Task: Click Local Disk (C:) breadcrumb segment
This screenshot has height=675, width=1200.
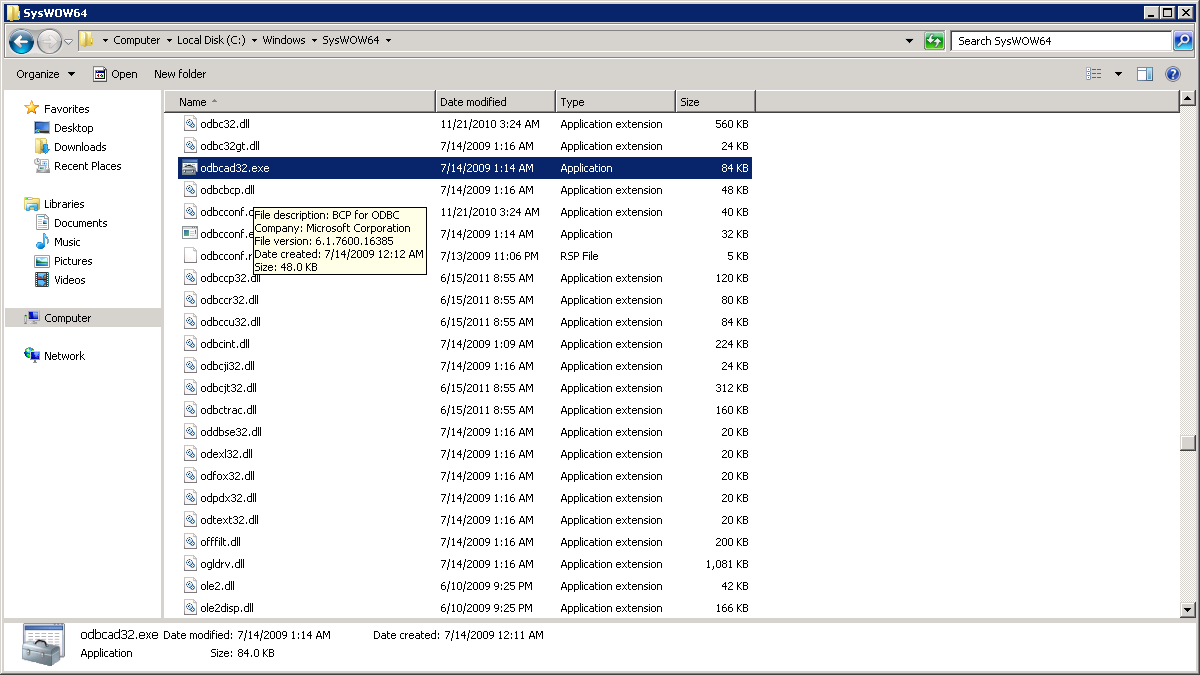Action: pyautogui.click(x=211, y=41)
